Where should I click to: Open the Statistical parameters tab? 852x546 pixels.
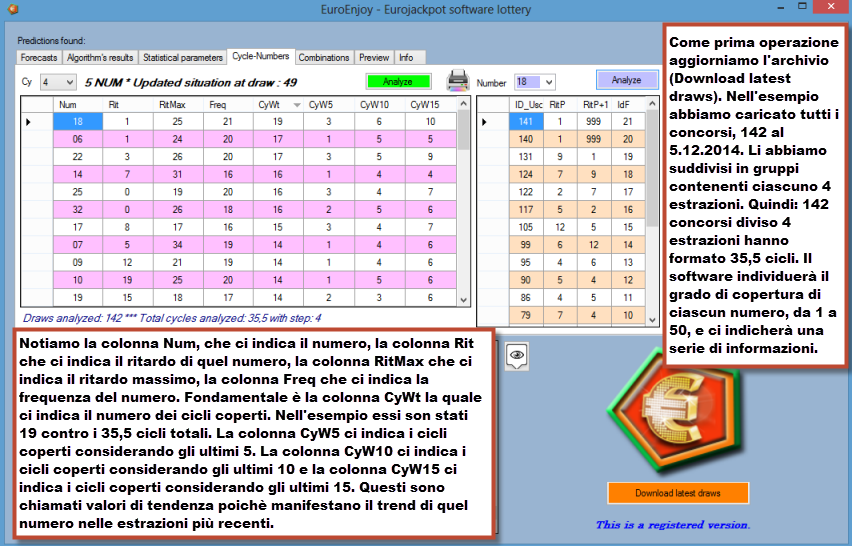[182, 57]
